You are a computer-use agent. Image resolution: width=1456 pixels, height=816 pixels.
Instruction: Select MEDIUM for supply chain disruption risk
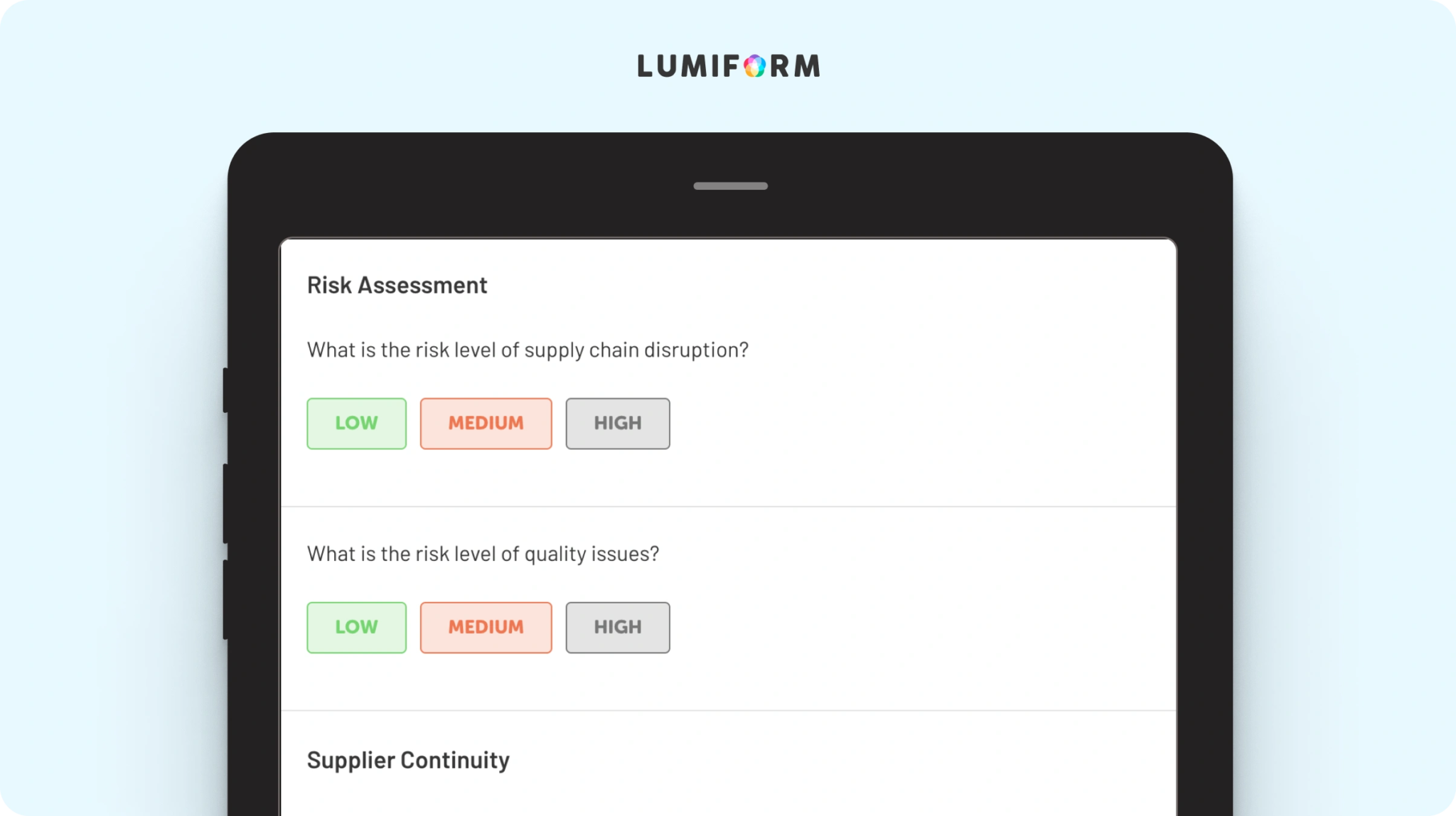tap(486, 423)
